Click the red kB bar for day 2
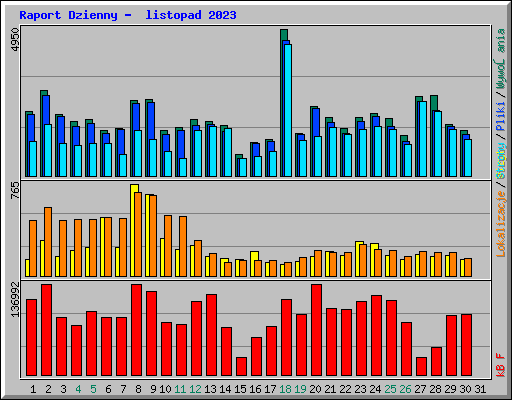This screenshot has width=512, height=400. coord(46,330)
